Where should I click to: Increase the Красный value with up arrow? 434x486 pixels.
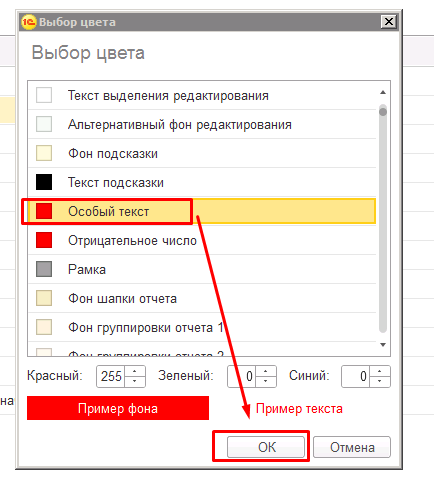coord(135,371)
